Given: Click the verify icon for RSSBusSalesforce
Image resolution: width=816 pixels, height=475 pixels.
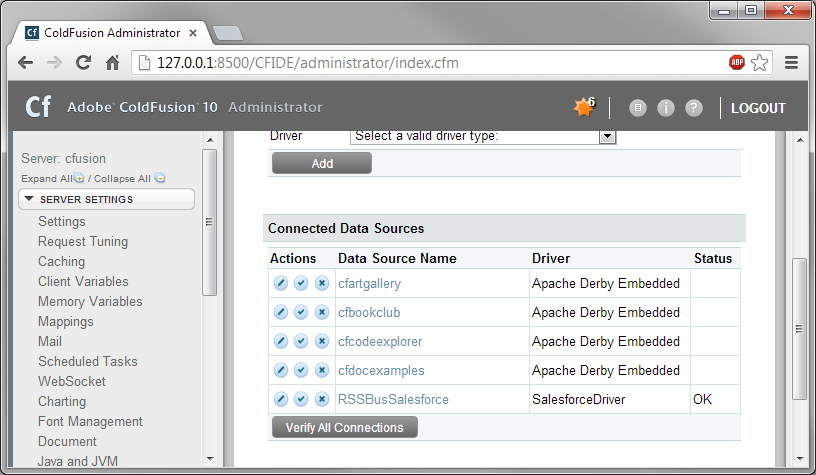Looking at the screenshot, I should click(x=301, y=400).
